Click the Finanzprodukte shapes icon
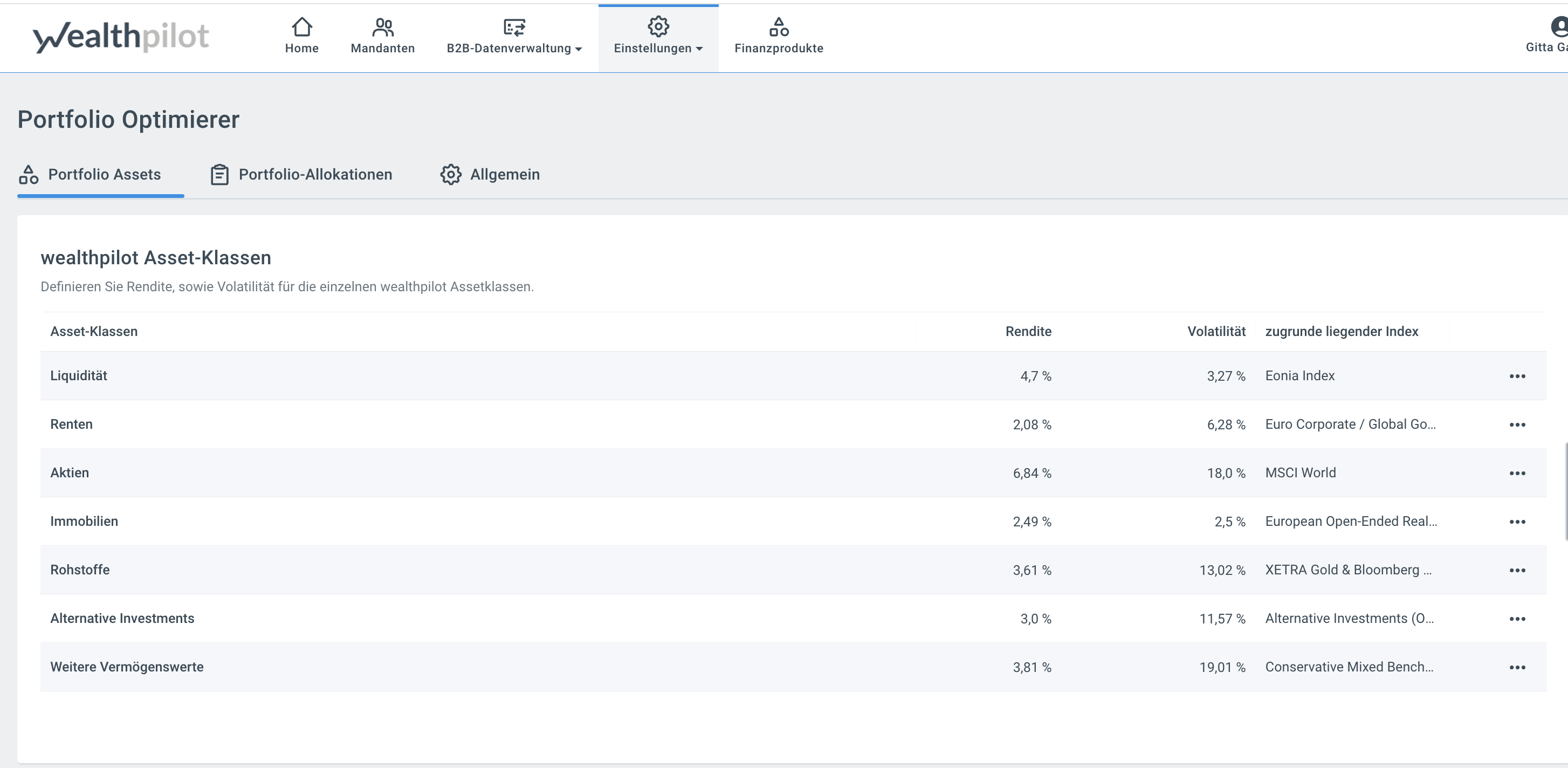The image size is (1568, 768). pyautogui.click(x=779, y=27)
